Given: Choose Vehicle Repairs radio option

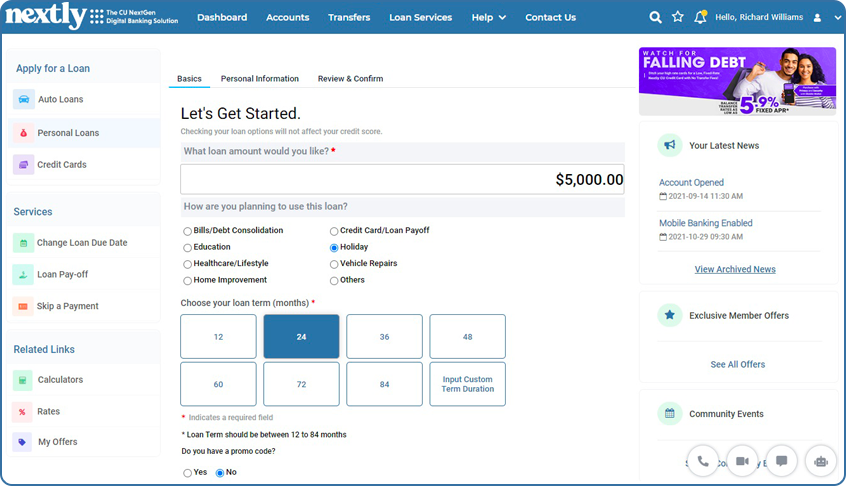Looking at the screenshot, I should [x=334, y=264].
